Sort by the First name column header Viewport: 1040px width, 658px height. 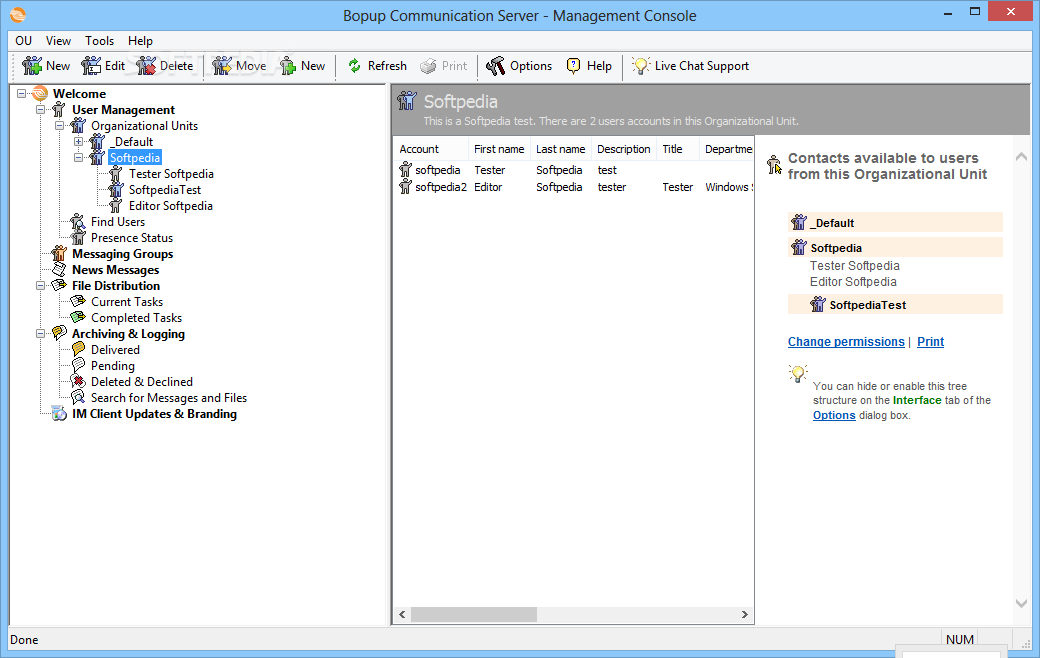pyautogui.click(x=499, y=149)
